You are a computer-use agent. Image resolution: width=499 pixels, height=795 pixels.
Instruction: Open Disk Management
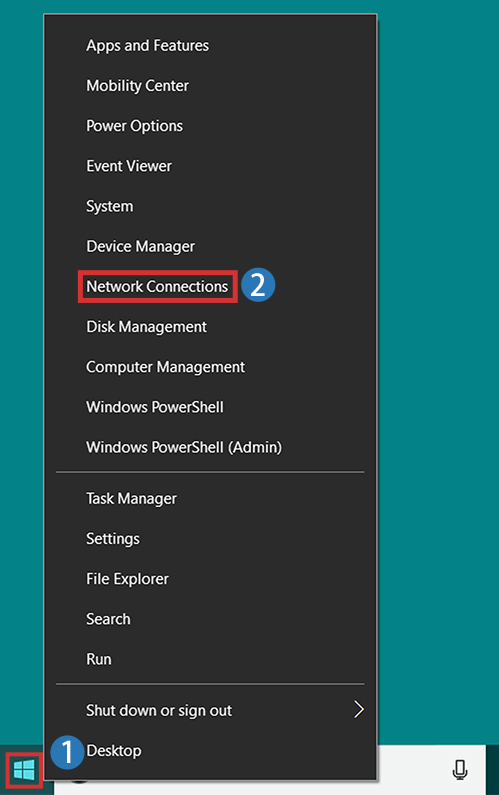[147, 327]
